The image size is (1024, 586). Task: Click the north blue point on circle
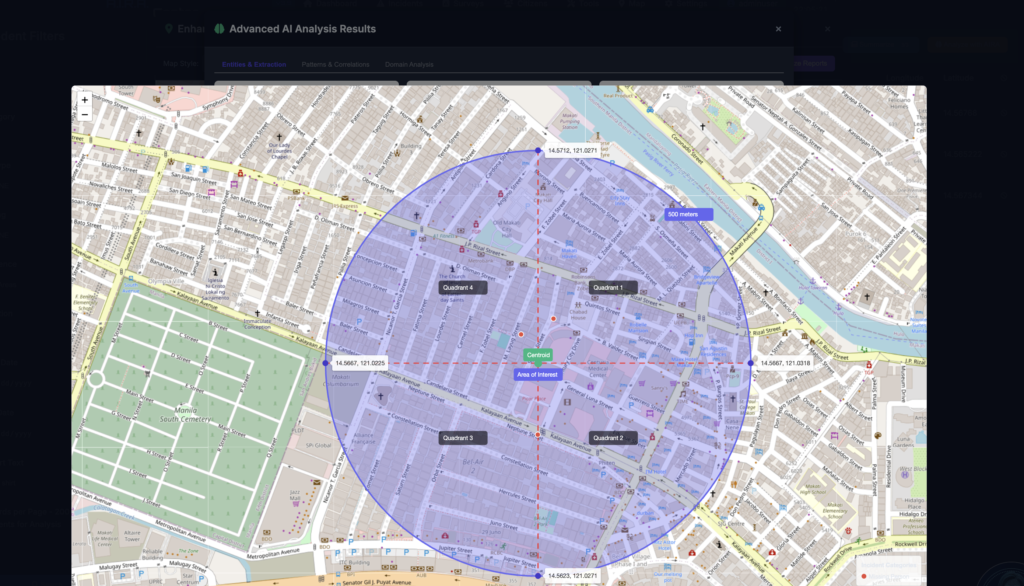tap(538, 150)
